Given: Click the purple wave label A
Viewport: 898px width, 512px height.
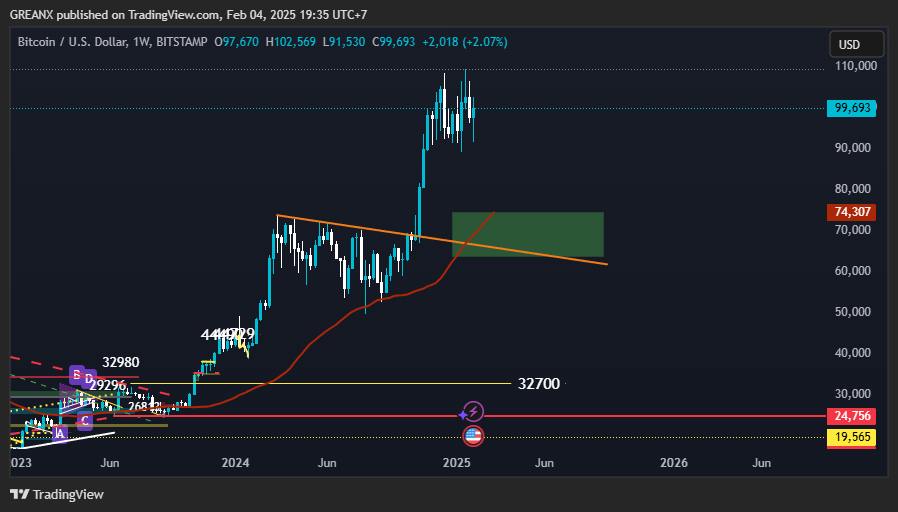Looking at the screenshot, I should coord(60,434).
